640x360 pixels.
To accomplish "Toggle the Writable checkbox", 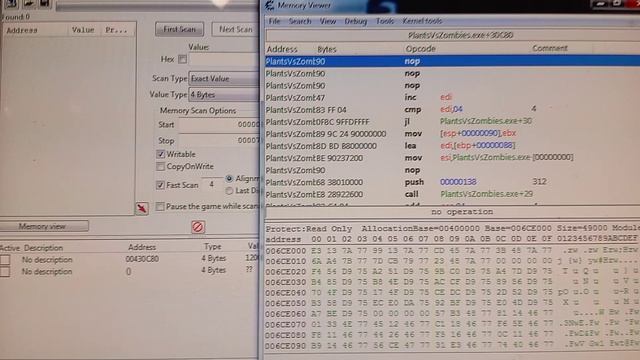I will point(160,154).
